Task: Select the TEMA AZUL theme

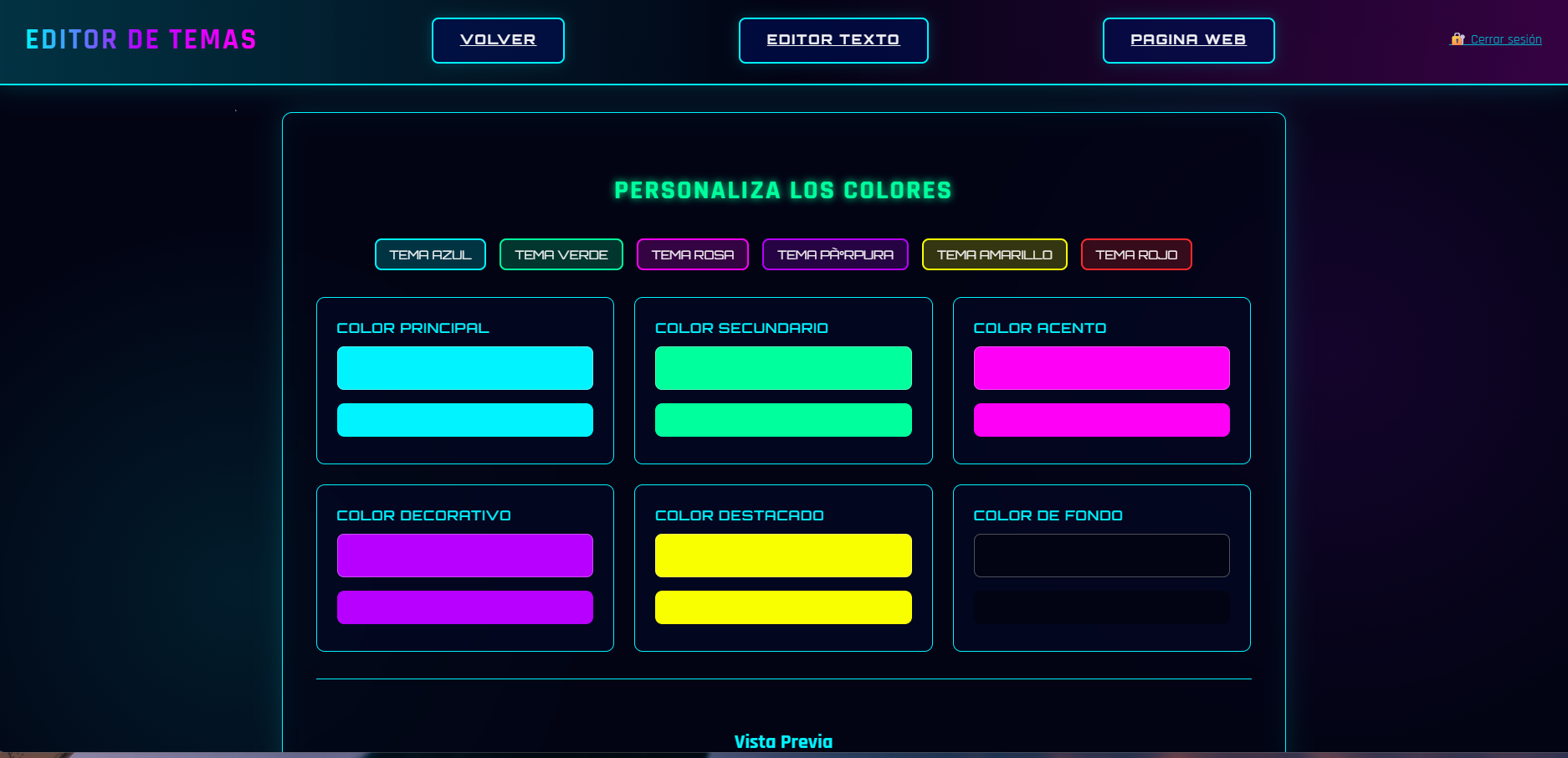Action: [429, 254]
